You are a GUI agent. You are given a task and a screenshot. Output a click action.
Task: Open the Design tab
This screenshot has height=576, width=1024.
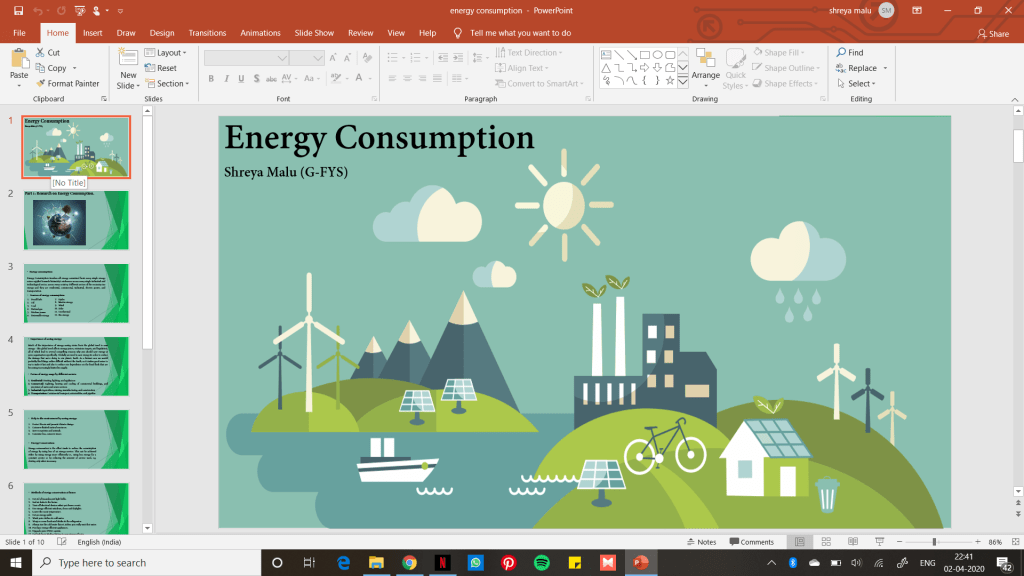tap(162, 33)
